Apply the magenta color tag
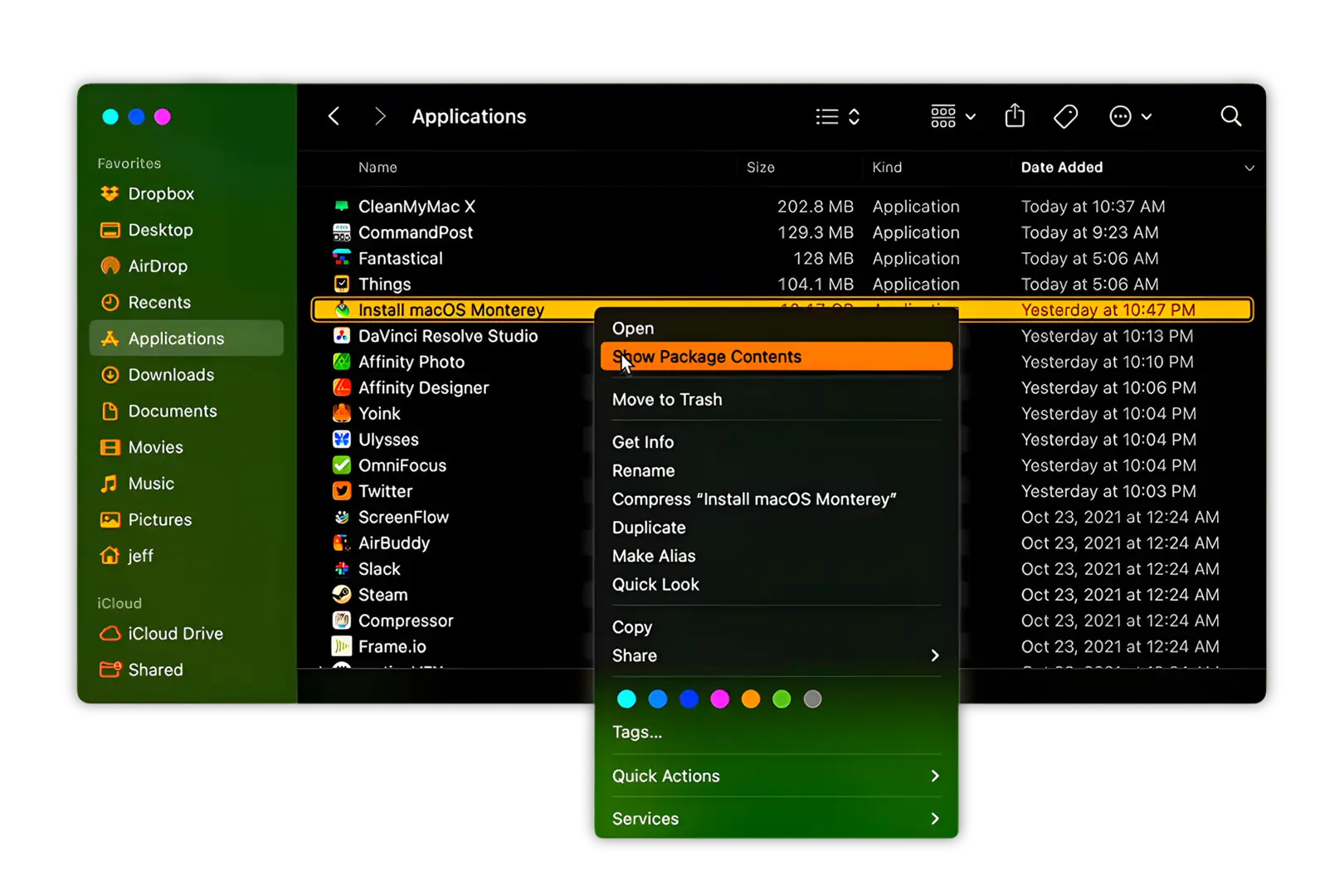 pyautogui.click(x=719, y=699)
